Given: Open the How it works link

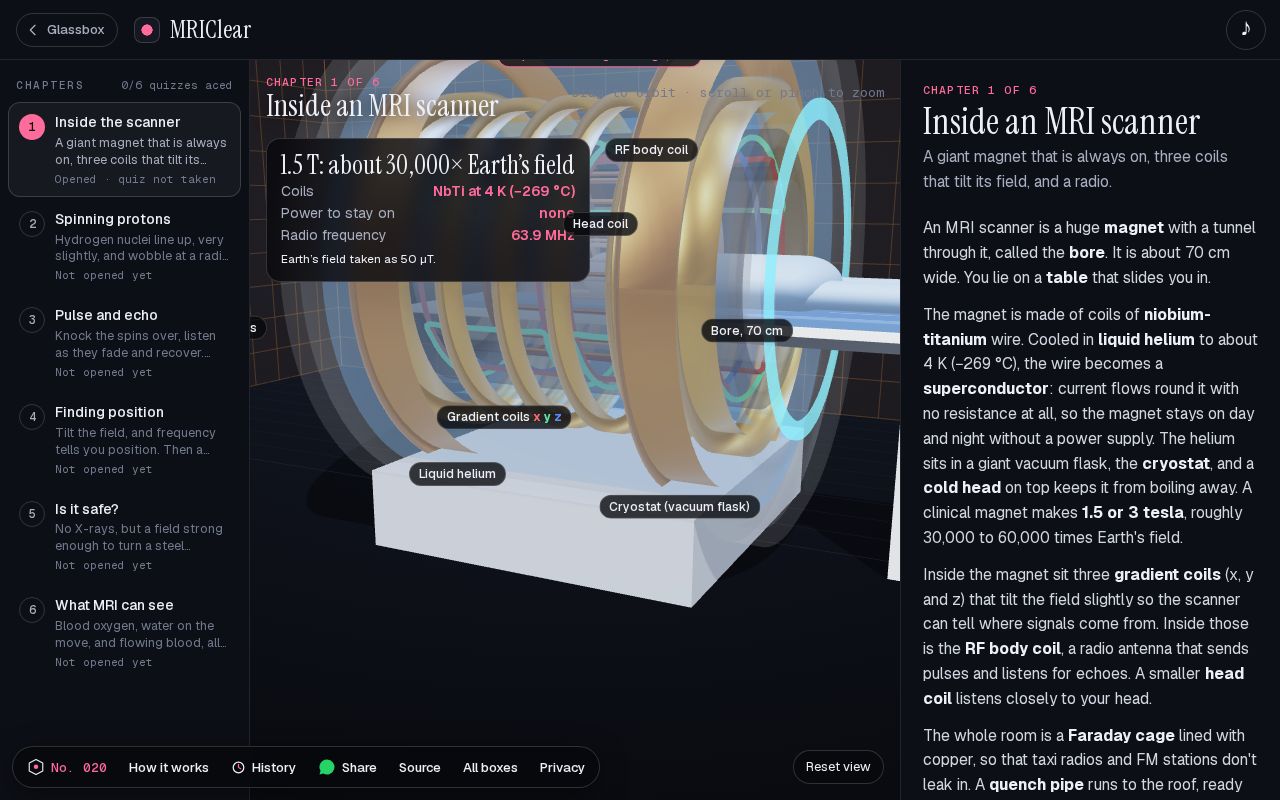Looking at the screenshot, I should [169, 767].
